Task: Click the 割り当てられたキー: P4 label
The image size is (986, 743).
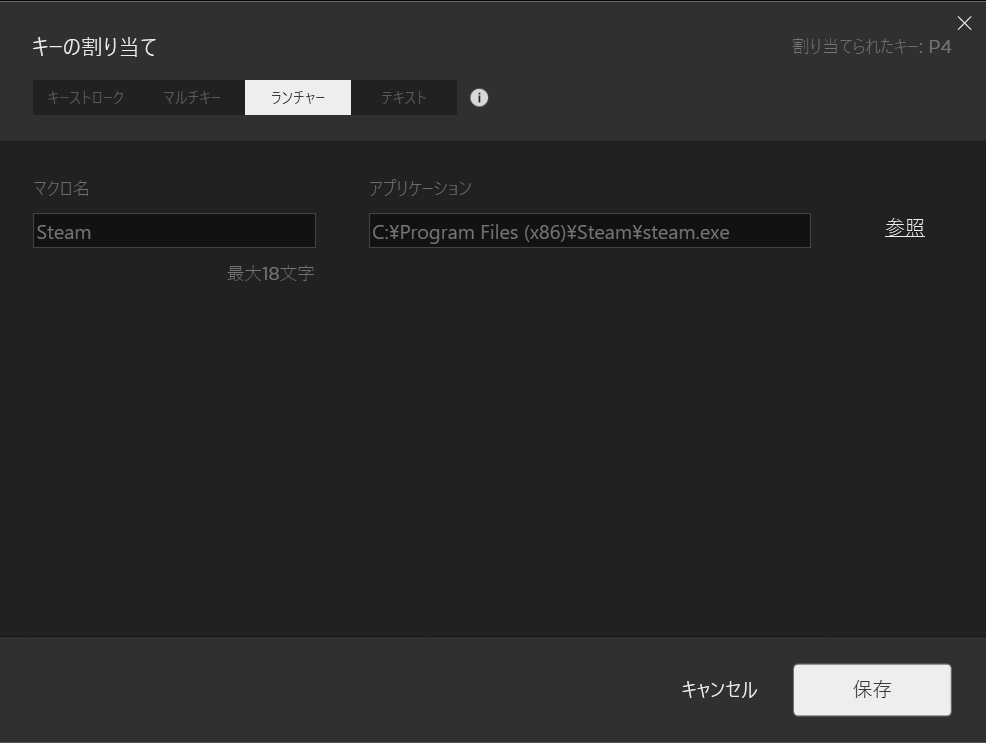Action: tap(872, 47)
